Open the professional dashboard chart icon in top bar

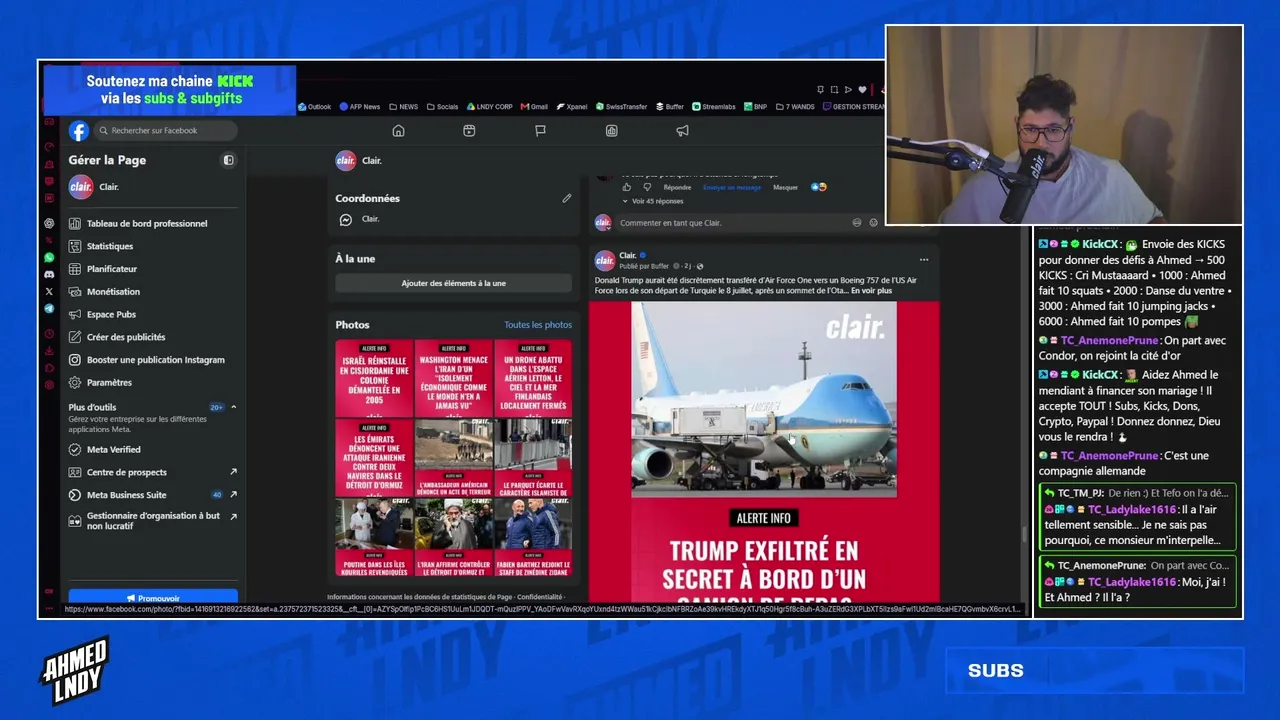coord(611,131)
